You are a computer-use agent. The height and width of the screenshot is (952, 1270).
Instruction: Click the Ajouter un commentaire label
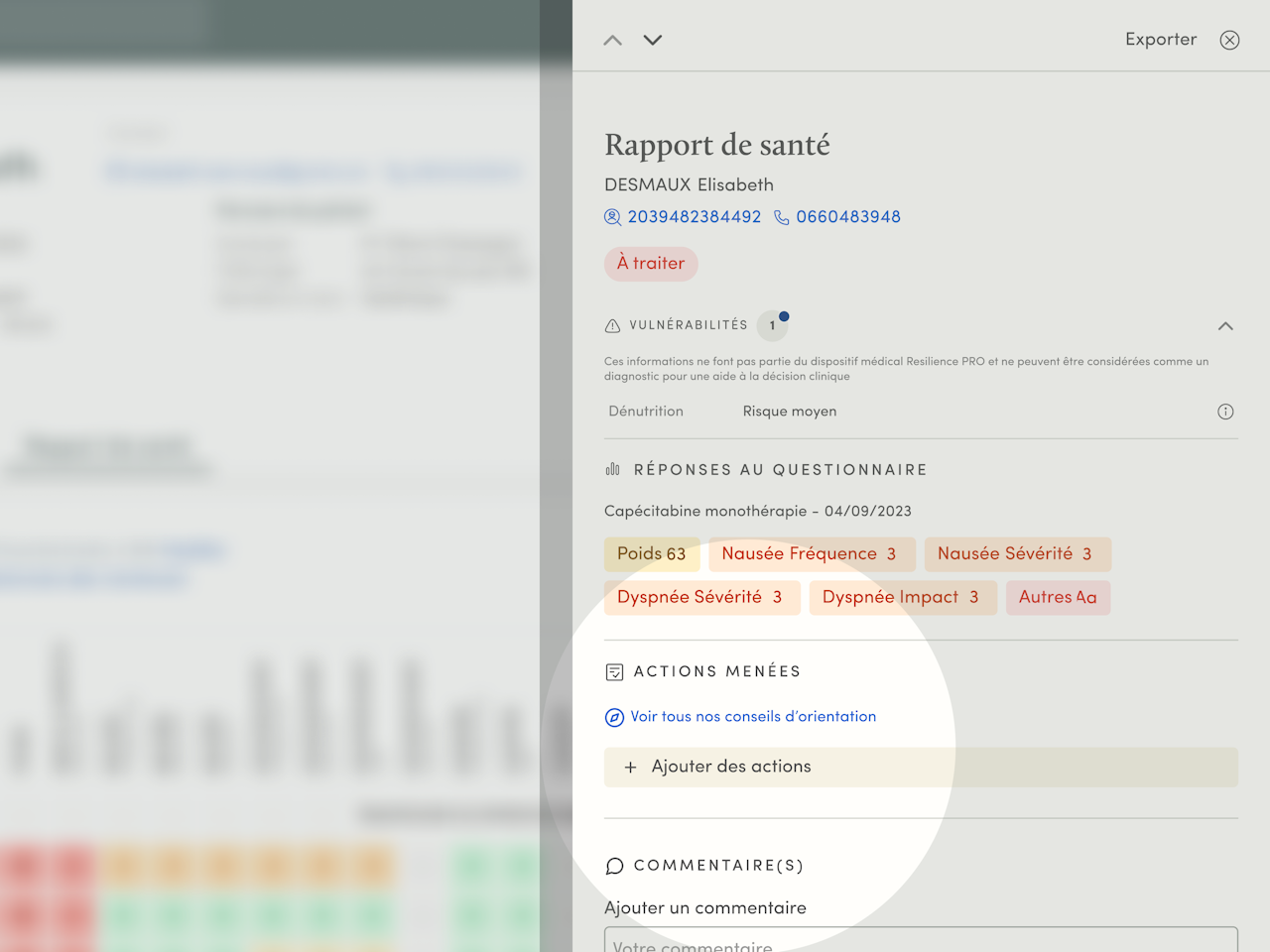point(705,908)
